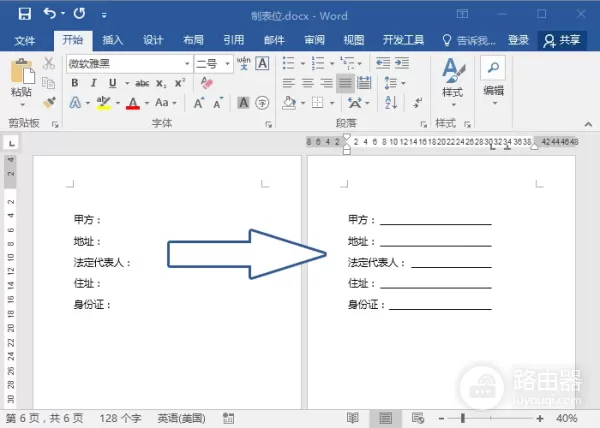Align text right
This screenshot has height=428, width=600.
tap(326, 83)
